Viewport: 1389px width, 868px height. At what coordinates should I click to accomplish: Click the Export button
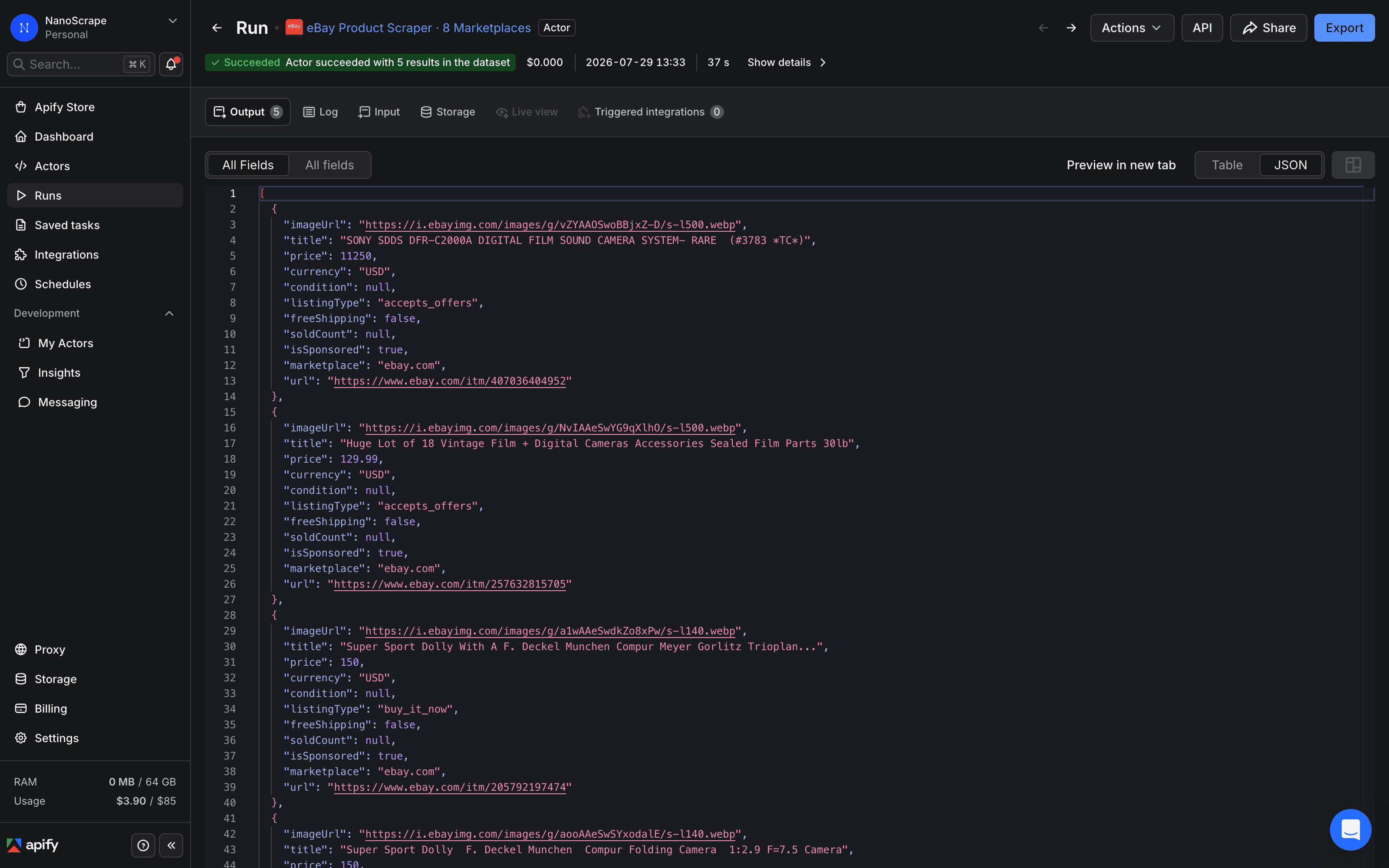(1344, 27)
